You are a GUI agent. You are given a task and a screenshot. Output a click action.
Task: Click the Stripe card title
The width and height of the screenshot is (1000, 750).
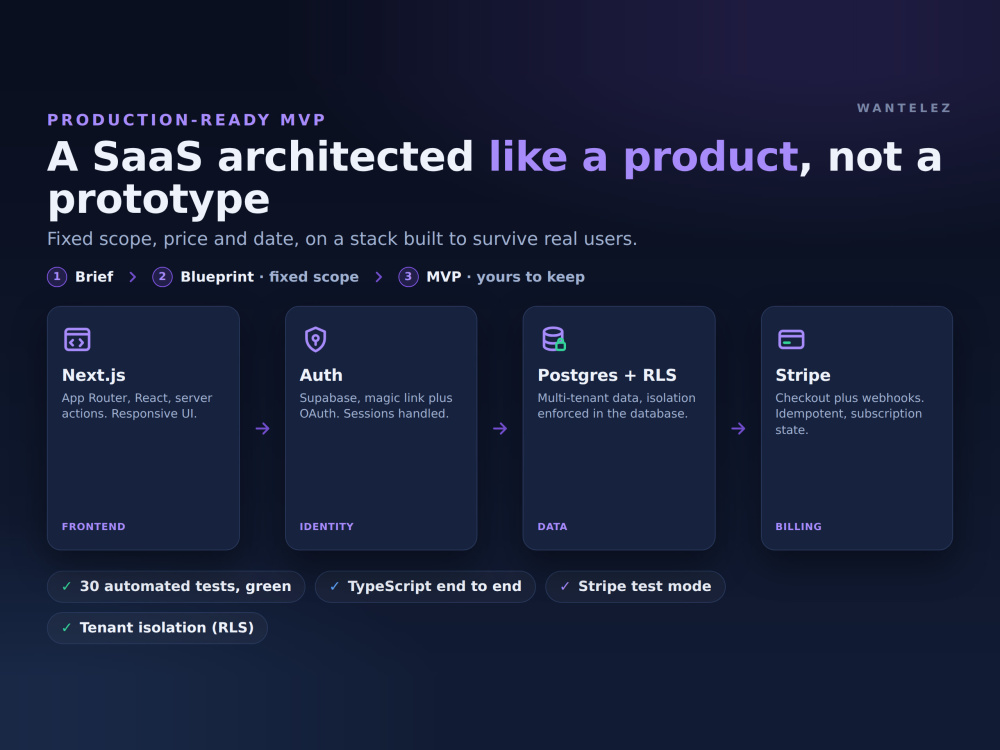pos(803,375)
